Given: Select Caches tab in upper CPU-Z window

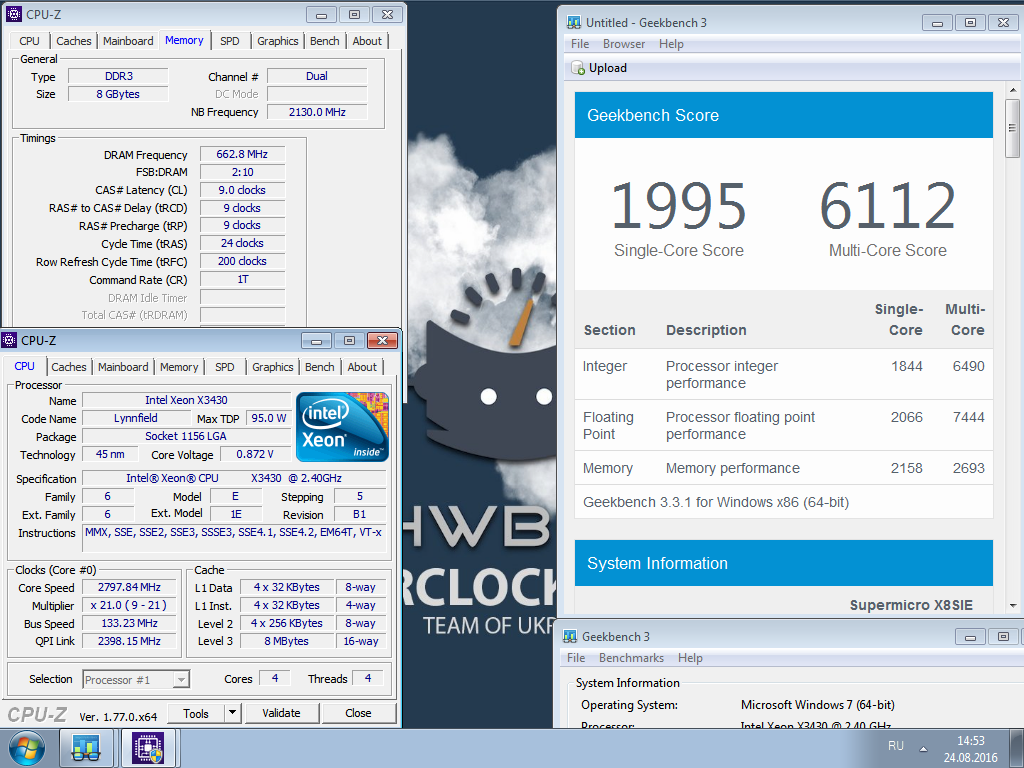Looking at the screenshot, I should (74, 40).
